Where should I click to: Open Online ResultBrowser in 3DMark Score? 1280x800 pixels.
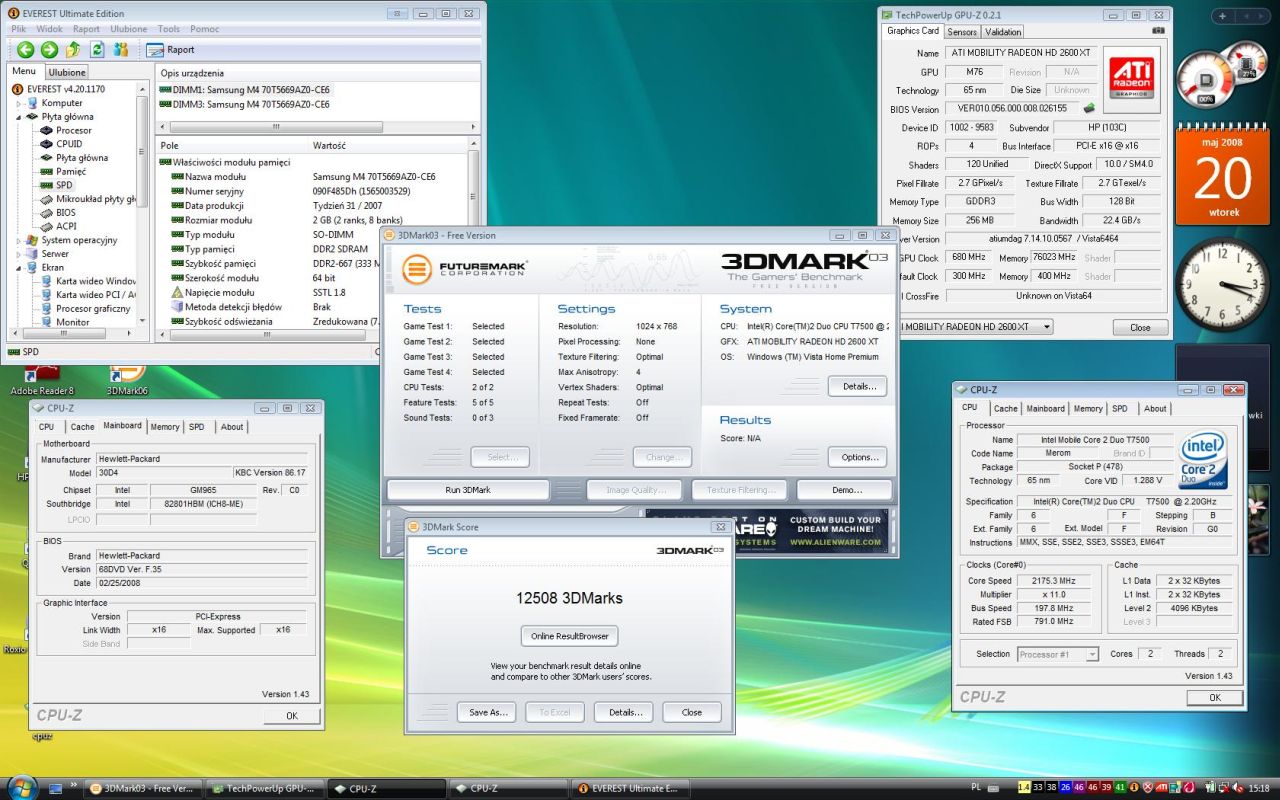point(569,636)
